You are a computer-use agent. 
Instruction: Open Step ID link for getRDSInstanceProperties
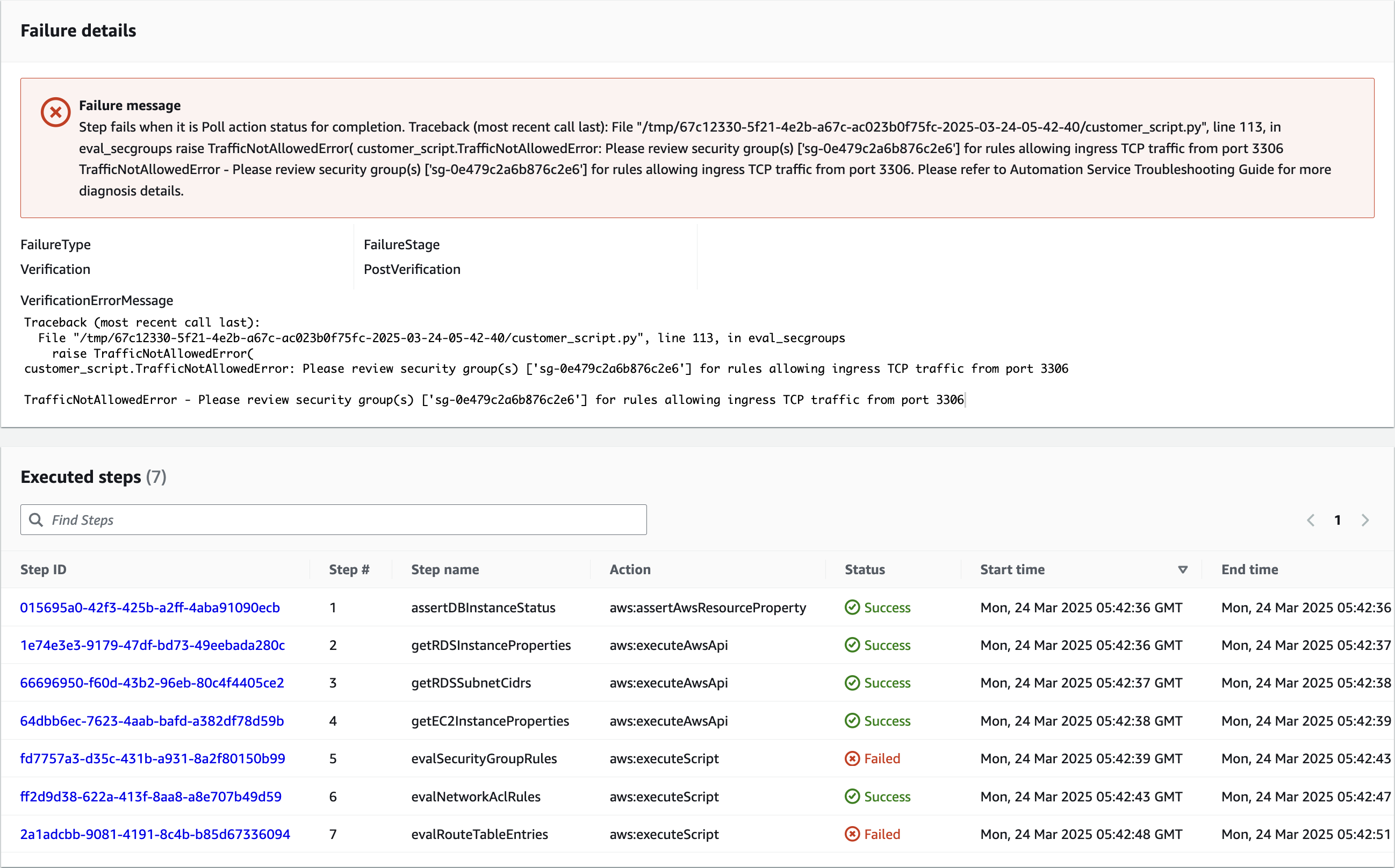tap(152, 645)
